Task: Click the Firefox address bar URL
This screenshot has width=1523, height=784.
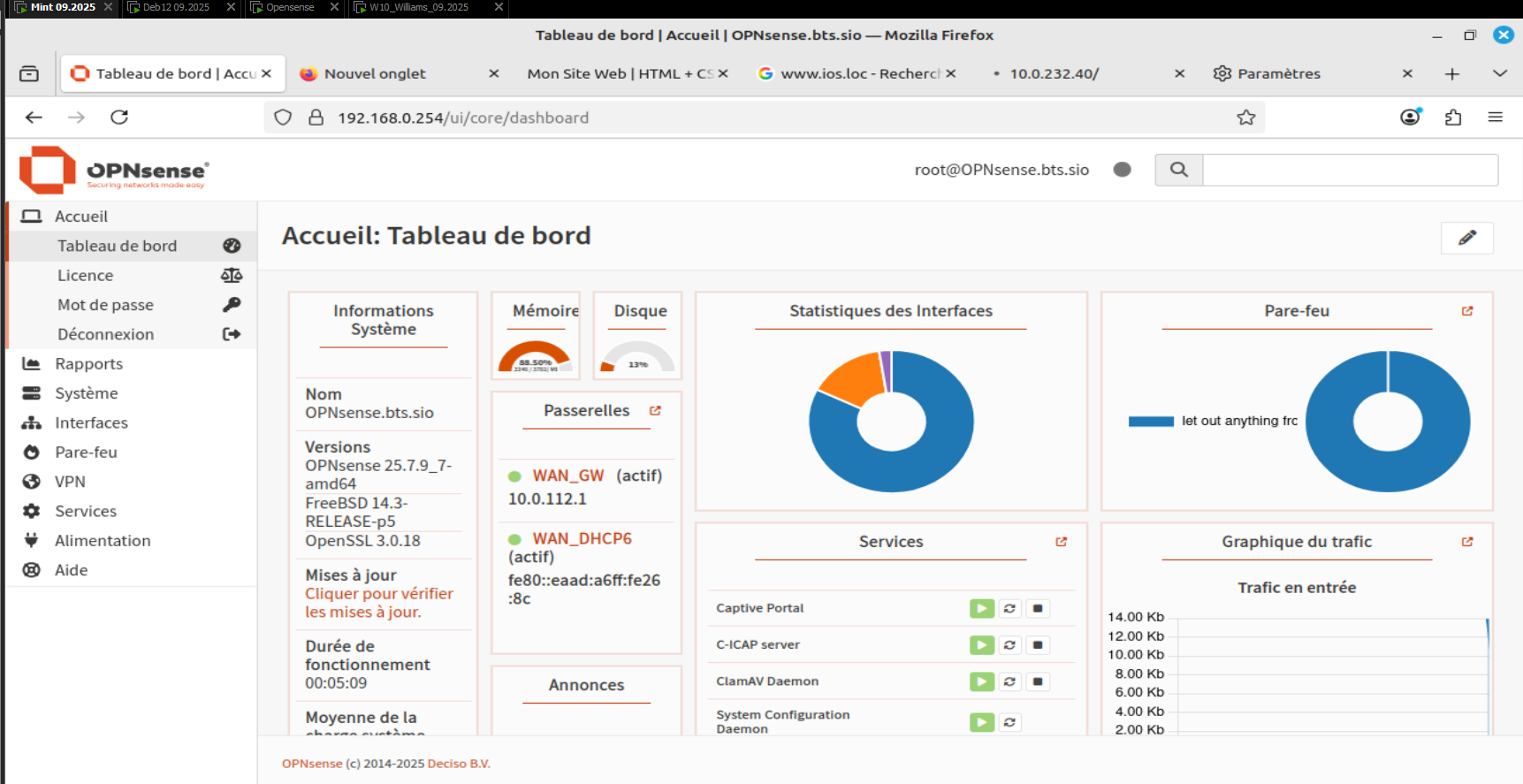Action: click(463, 118)
